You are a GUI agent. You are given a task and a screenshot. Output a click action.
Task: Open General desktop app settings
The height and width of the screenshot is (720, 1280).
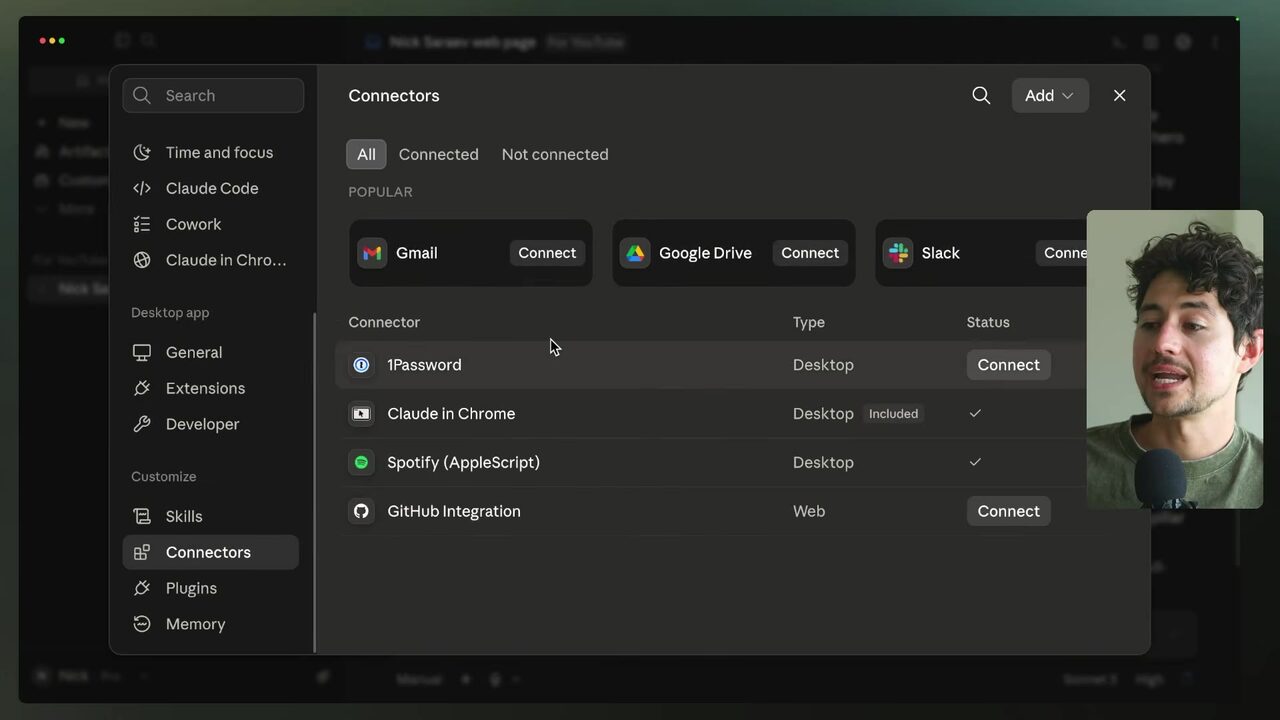coord(210,352)
